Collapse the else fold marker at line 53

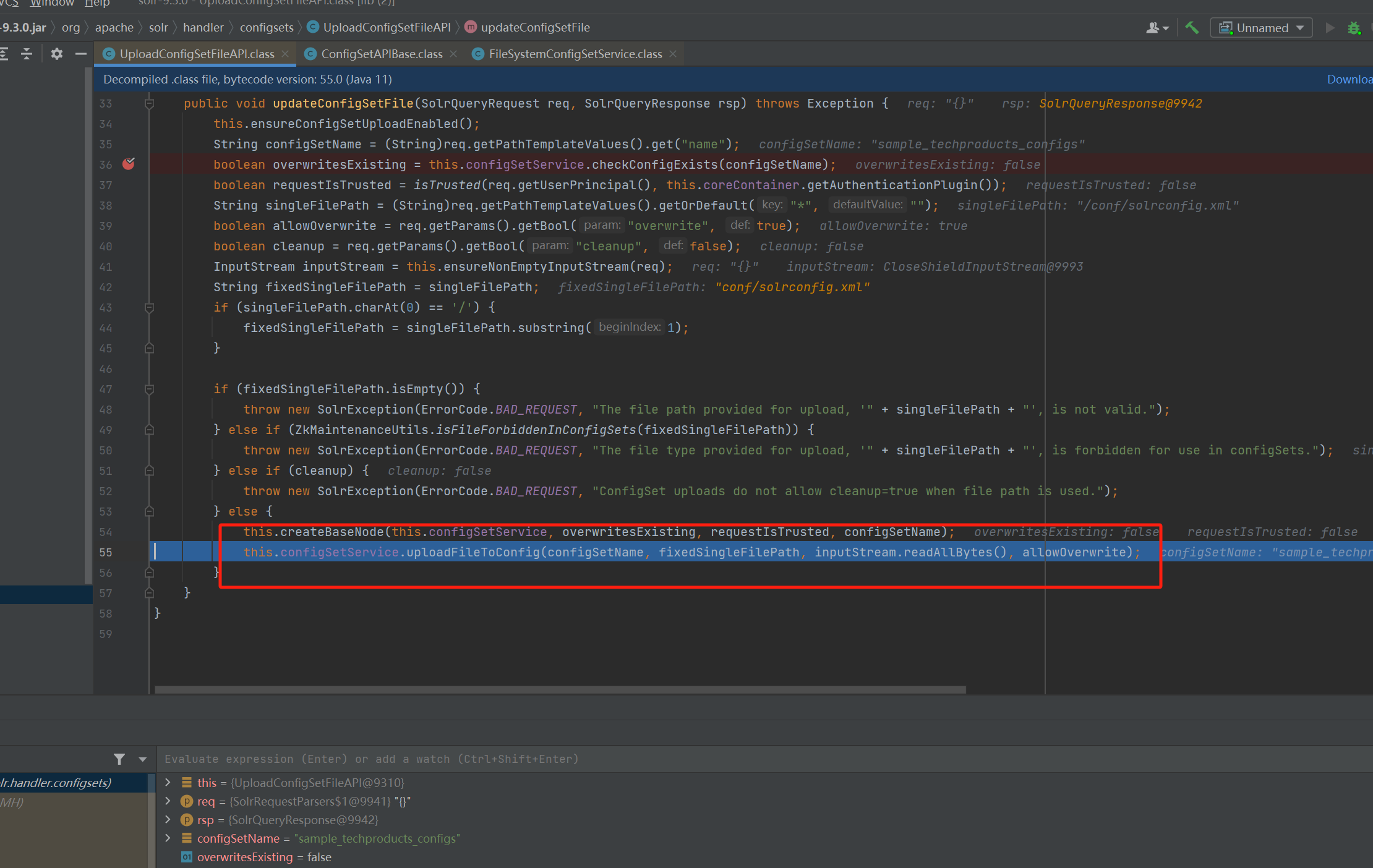point(149,511)
